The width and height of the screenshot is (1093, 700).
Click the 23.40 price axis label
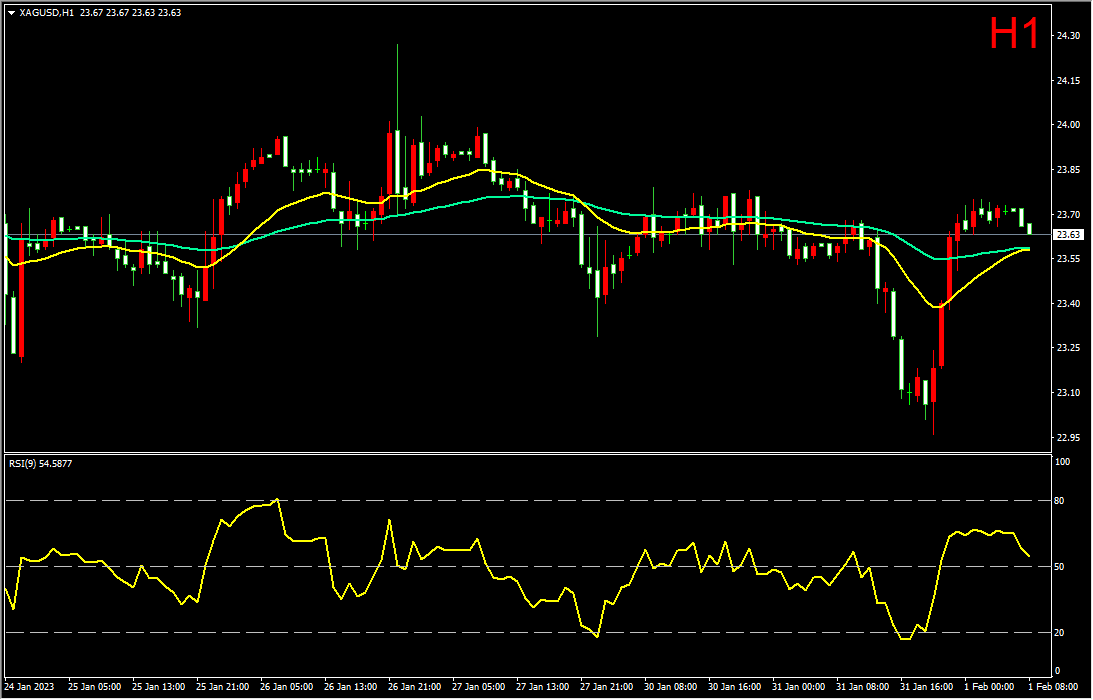(1069, 304)
